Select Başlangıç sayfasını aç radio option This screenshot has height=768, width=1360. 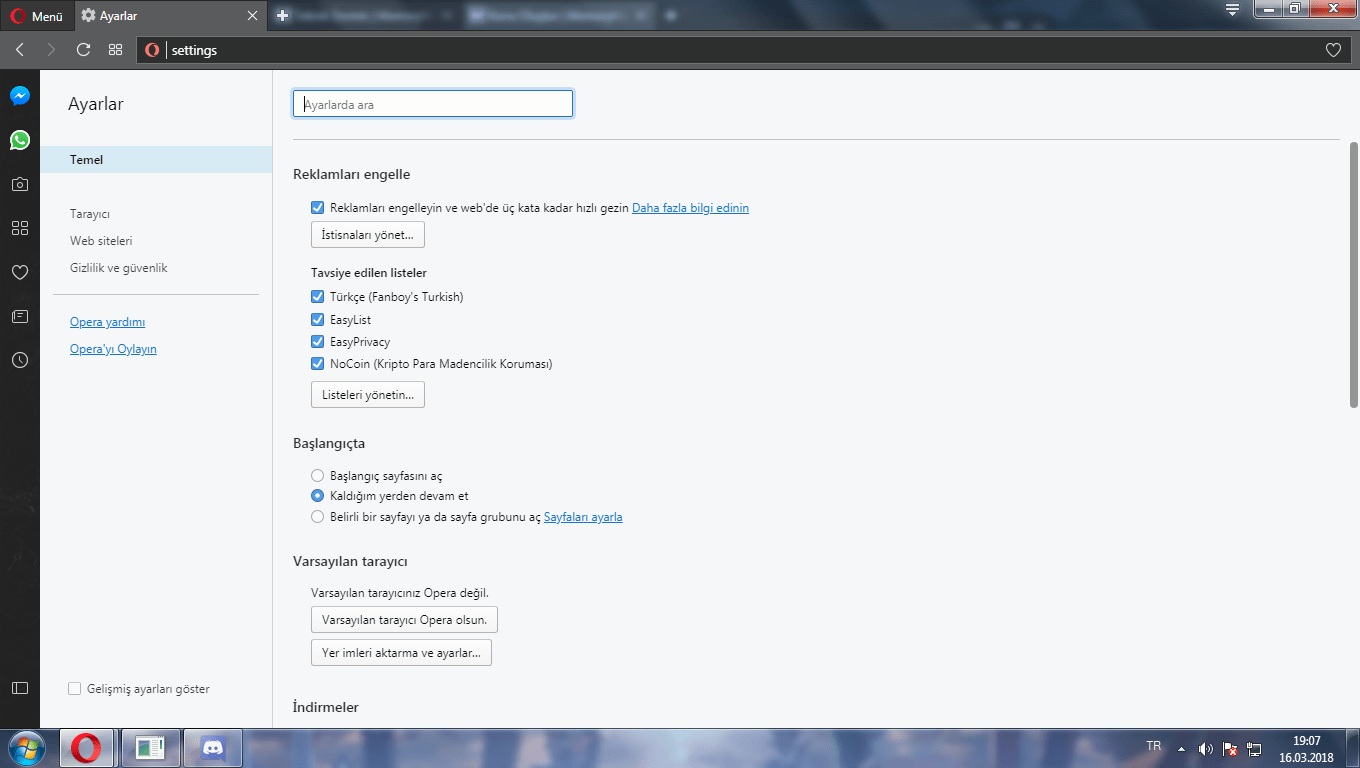coord(318,476)
